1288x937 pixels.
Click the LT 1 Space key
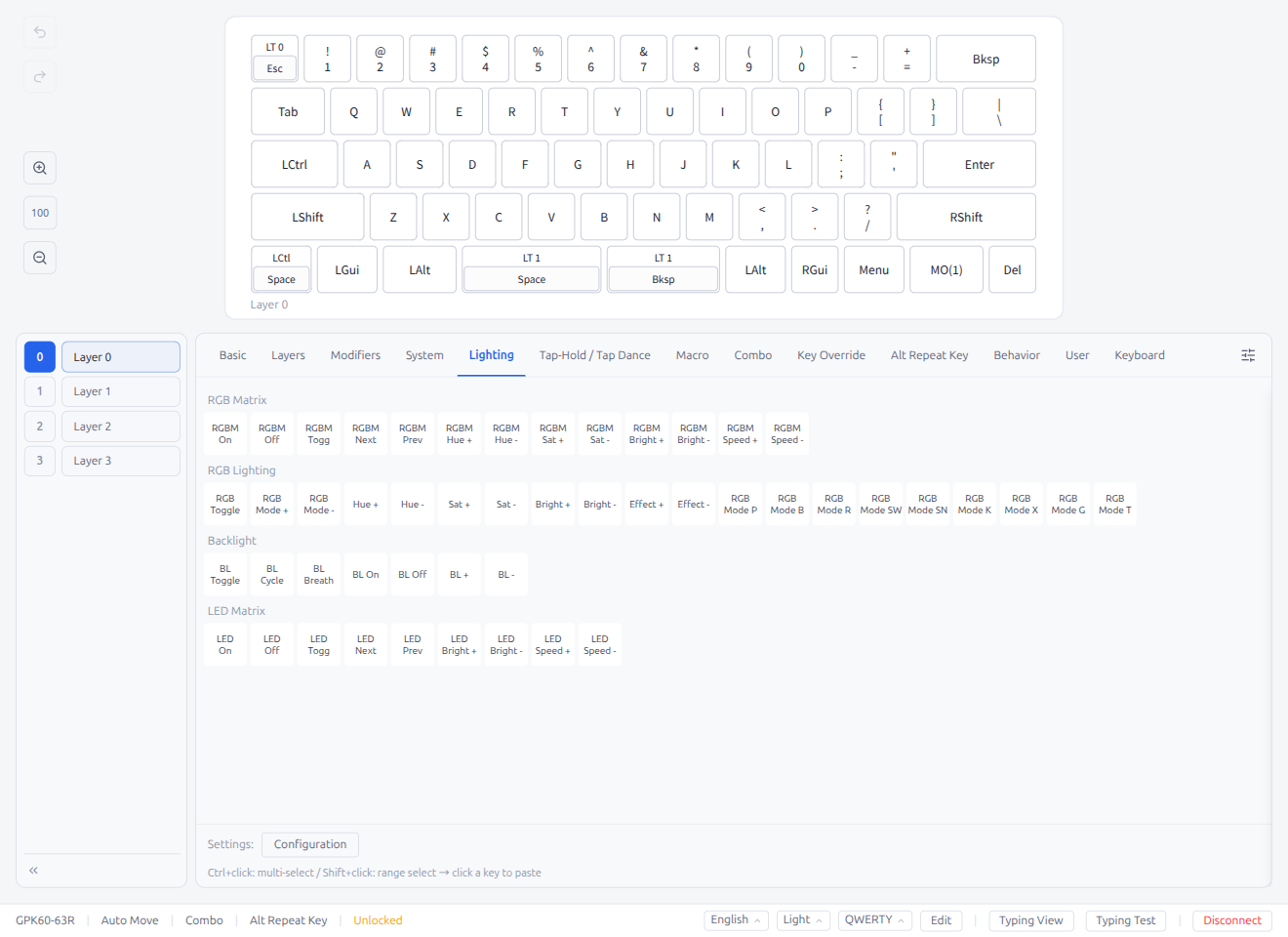tap(532, 269)
